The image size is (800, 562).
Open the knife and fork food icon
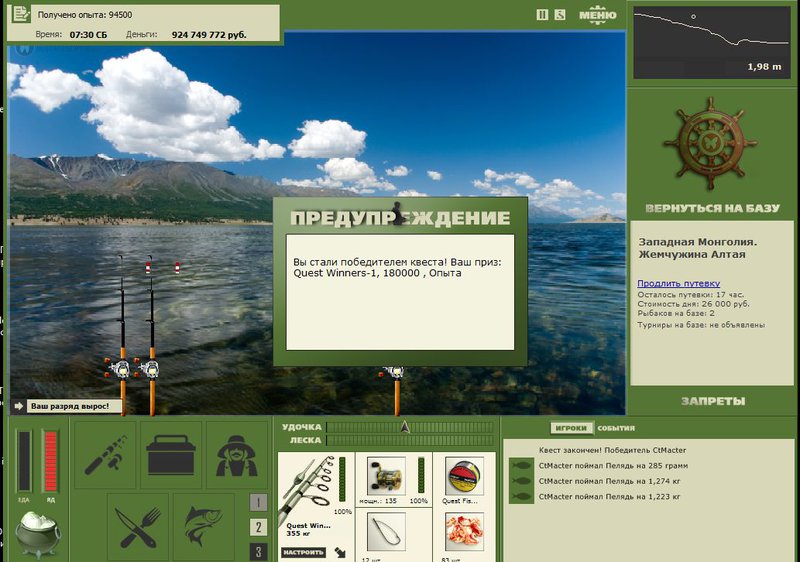click(x=138, y=527)
